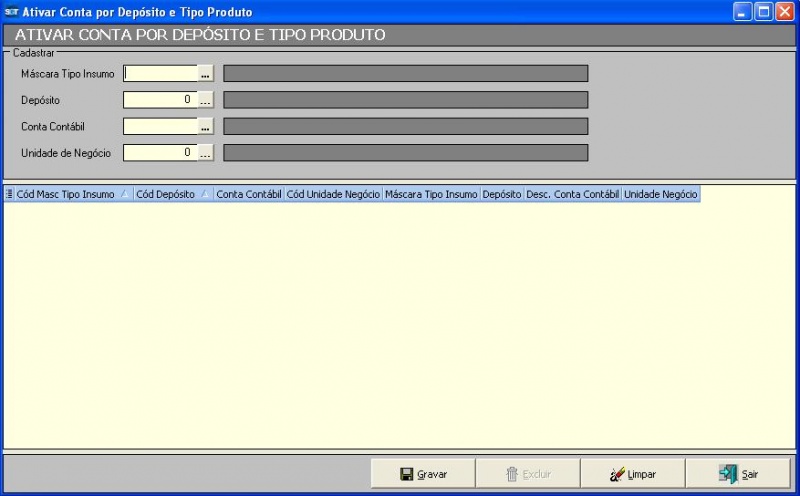Open the Unidade de Negócio lookup button
The width and height of the screenshot is (800, 496).
pyautogui.click(x=206, y=153)
